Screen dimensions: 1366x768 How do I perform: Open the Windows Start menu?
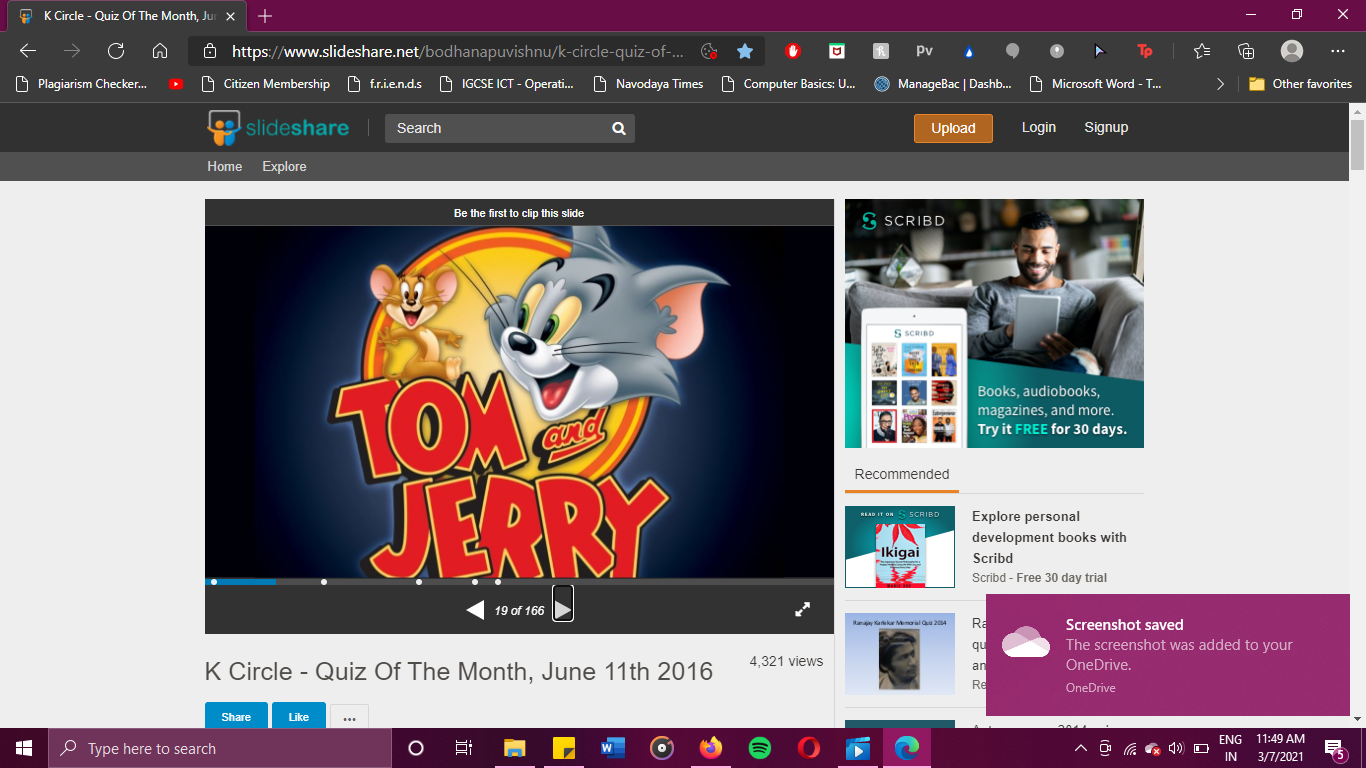[x=23, y=748]
